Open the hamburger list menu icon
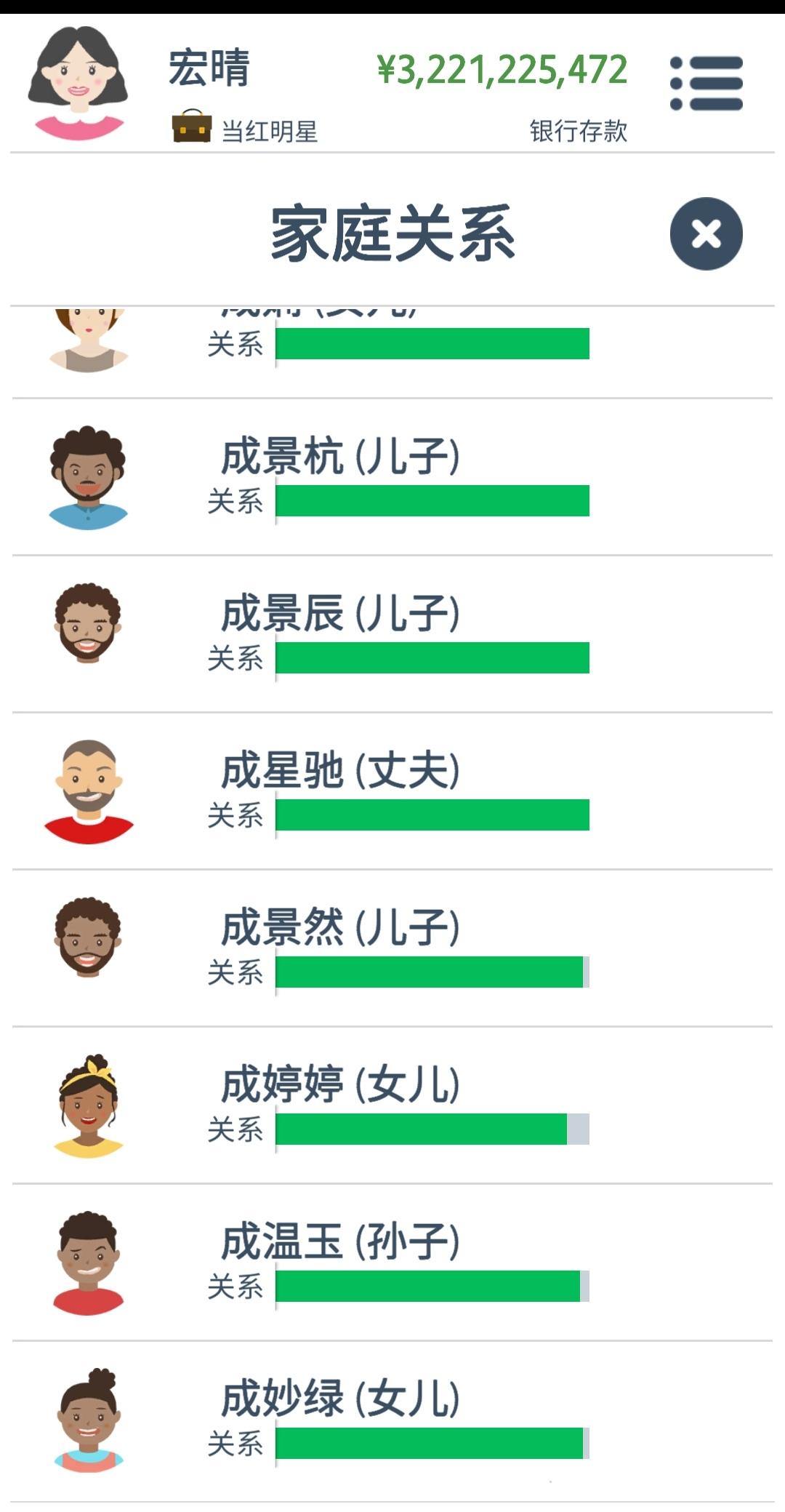 [x=706, y=83]
